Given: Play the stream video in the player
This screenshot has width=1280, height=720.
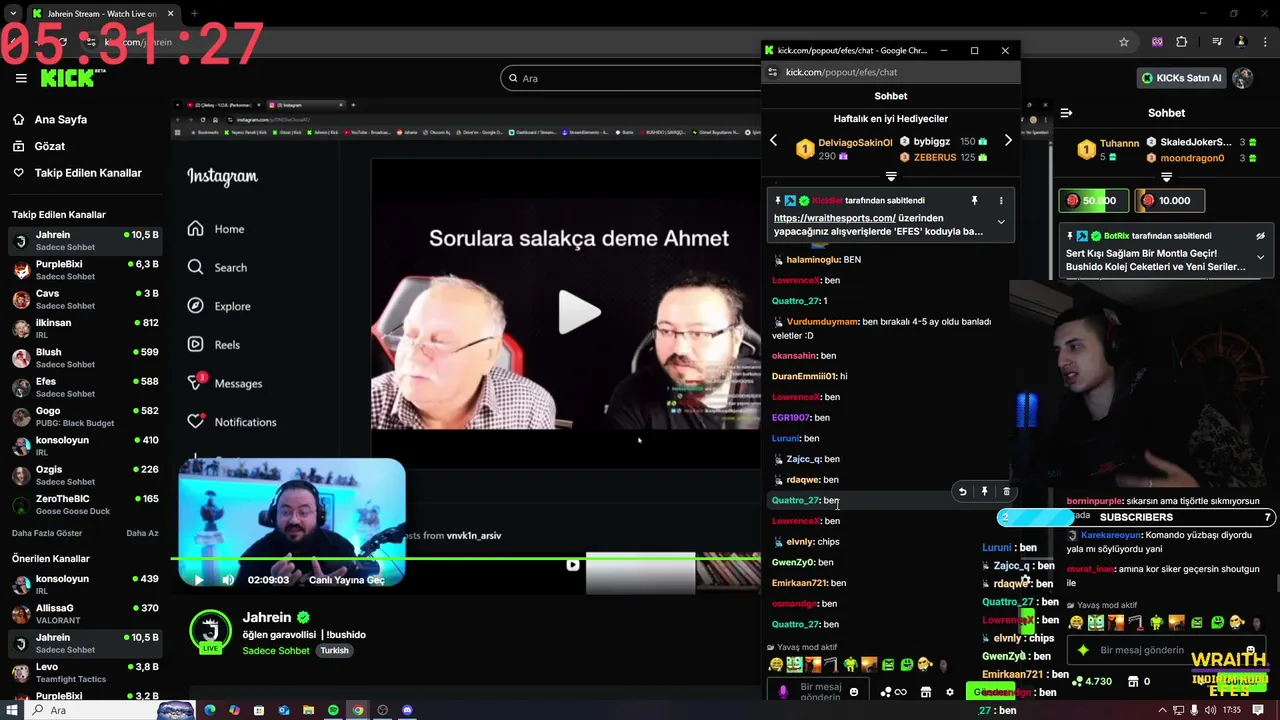Looking at the screenshot, I should (198, 580).
